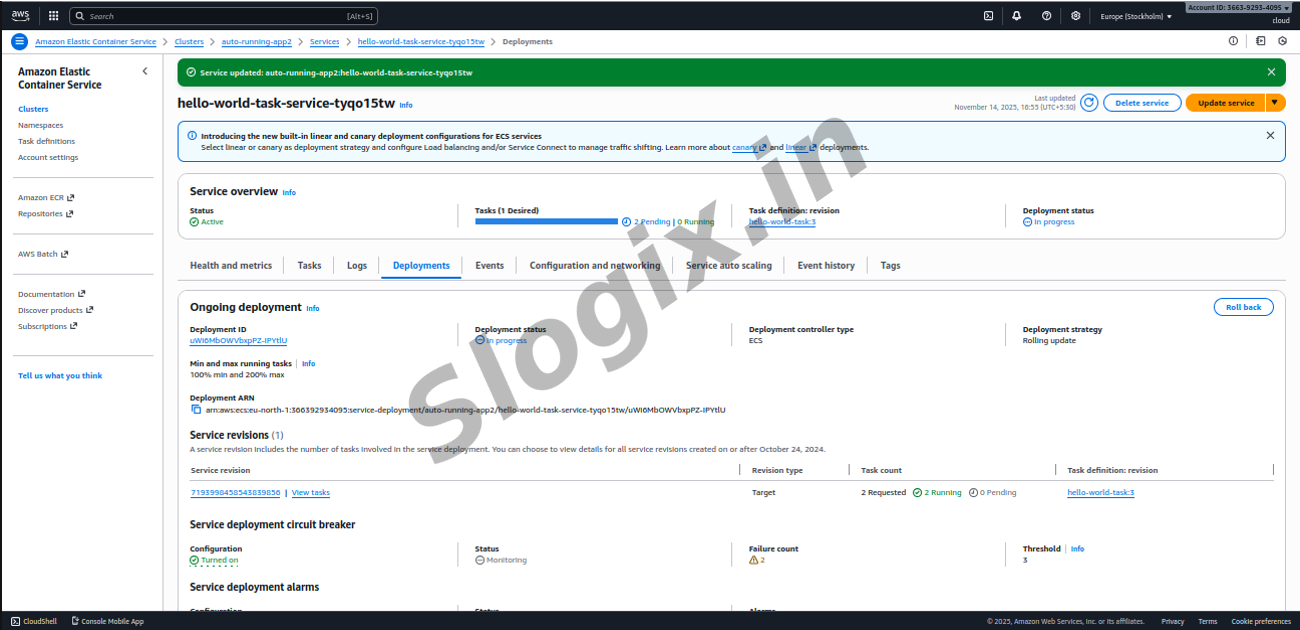
Task: Open the Europe (Stockholm) region dropdown
Action: [x=1136, y=16]
